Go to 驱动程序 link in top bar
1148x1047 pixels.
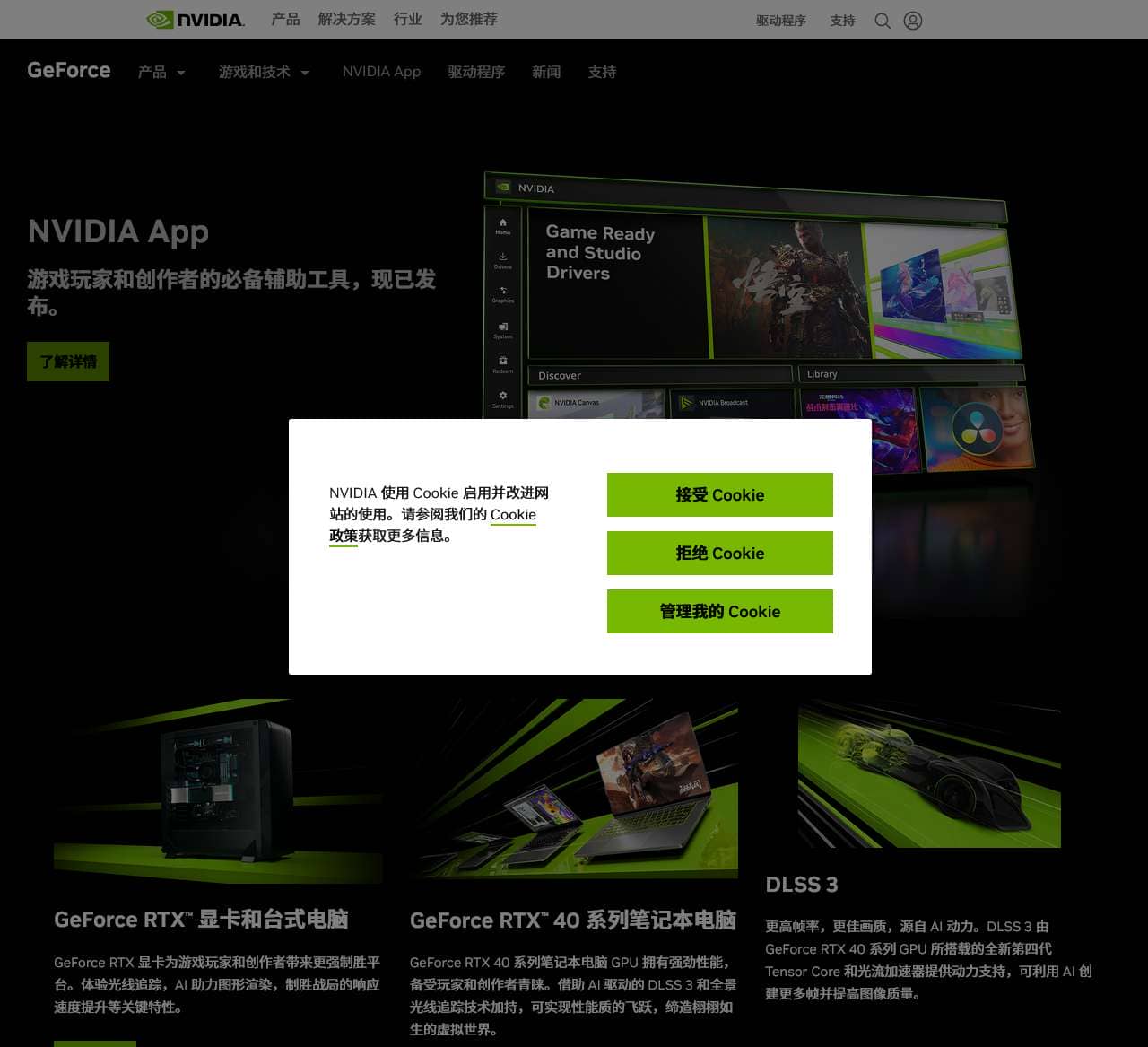[781, 21]
